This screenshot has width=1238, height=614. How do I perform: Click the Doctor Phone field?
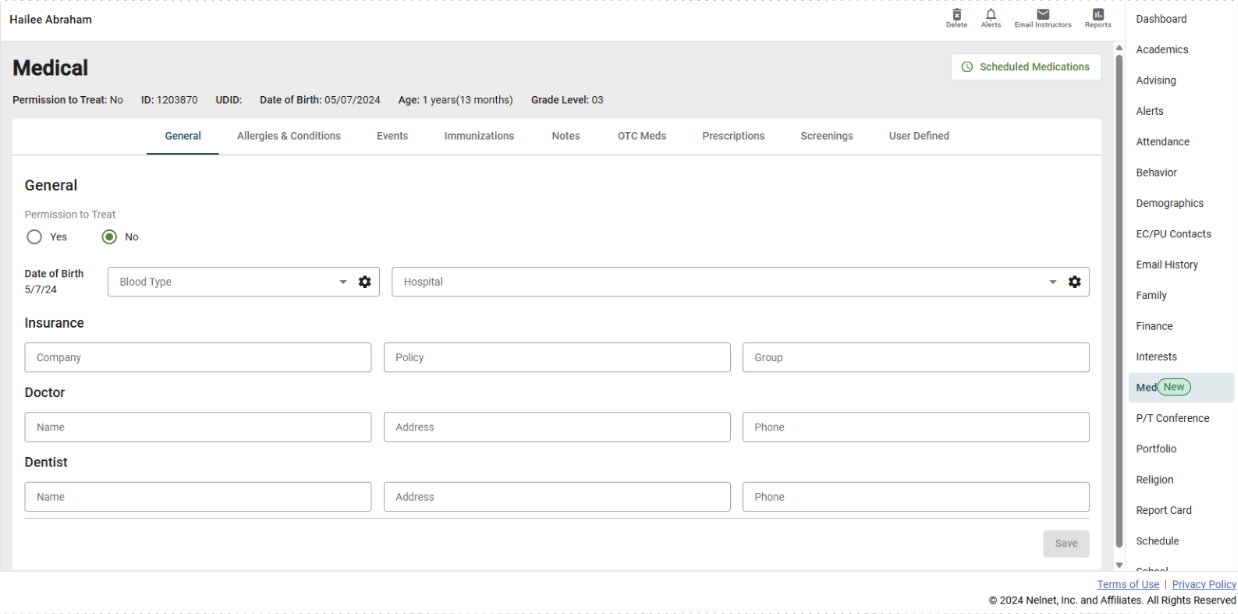pyautogui.click(x=916, y=427)
